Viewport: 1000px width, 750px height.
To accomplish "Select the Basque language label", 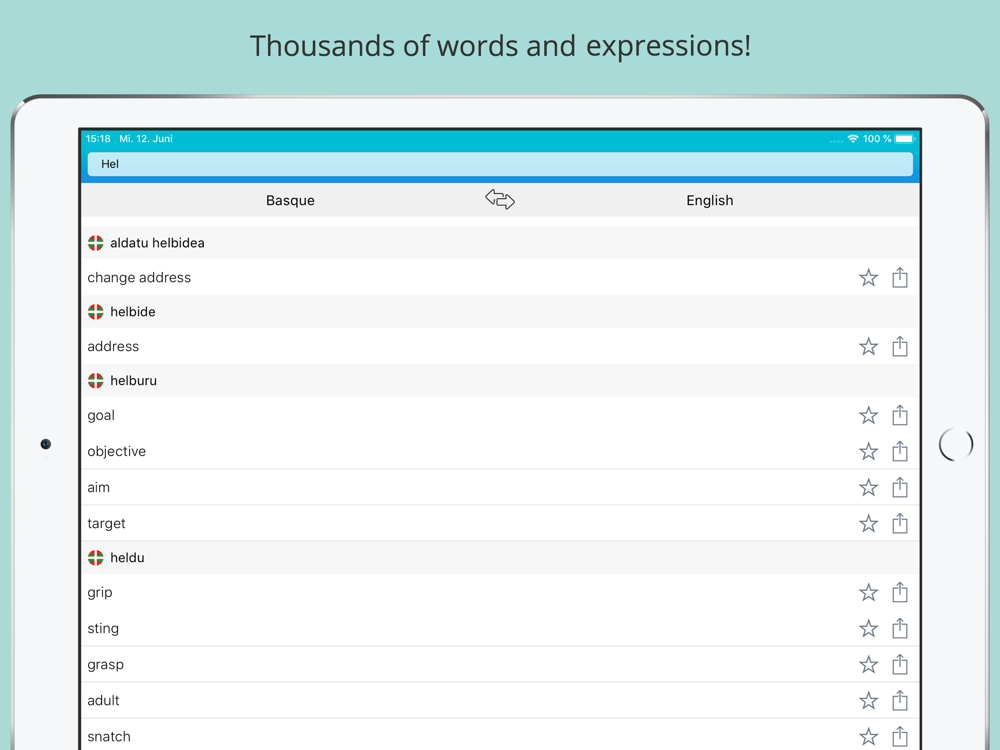I will (x=290, y=200).
